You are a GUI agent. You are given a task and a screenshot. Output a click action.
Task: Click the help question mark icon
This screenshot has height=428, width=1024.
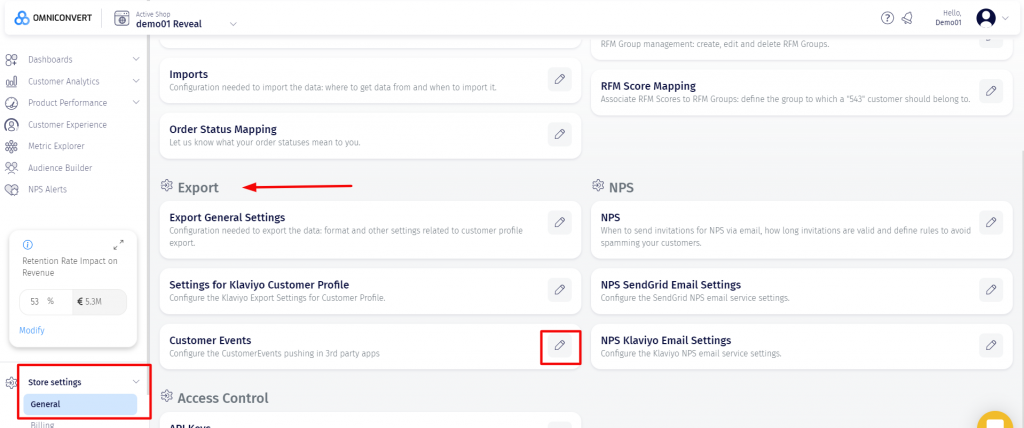887,18
